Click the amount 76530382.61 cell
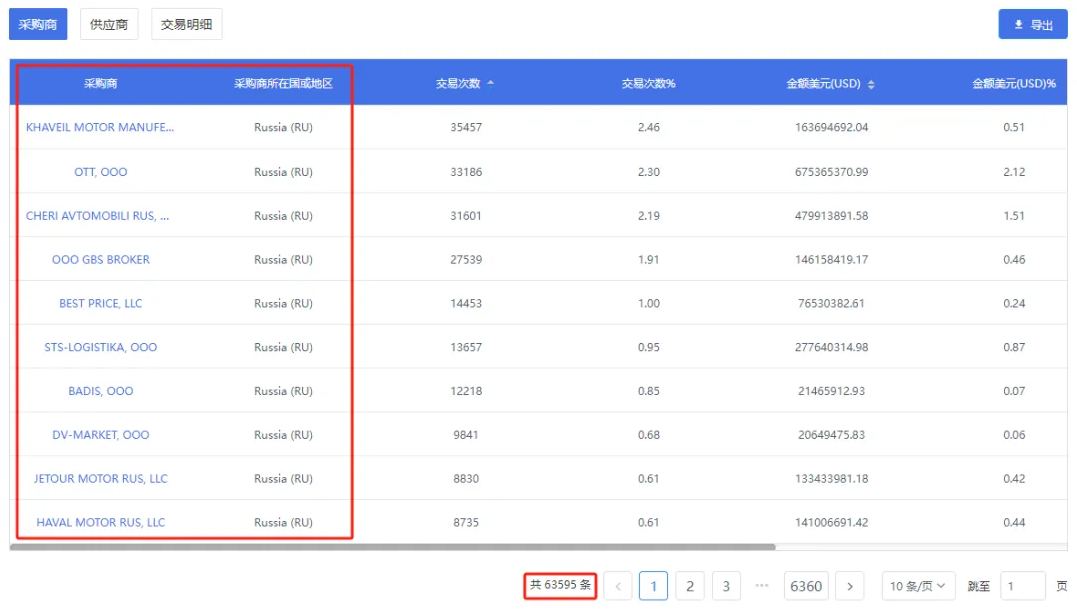Image resolution: width=1077 pixels, height=612 pixels. 831,303
